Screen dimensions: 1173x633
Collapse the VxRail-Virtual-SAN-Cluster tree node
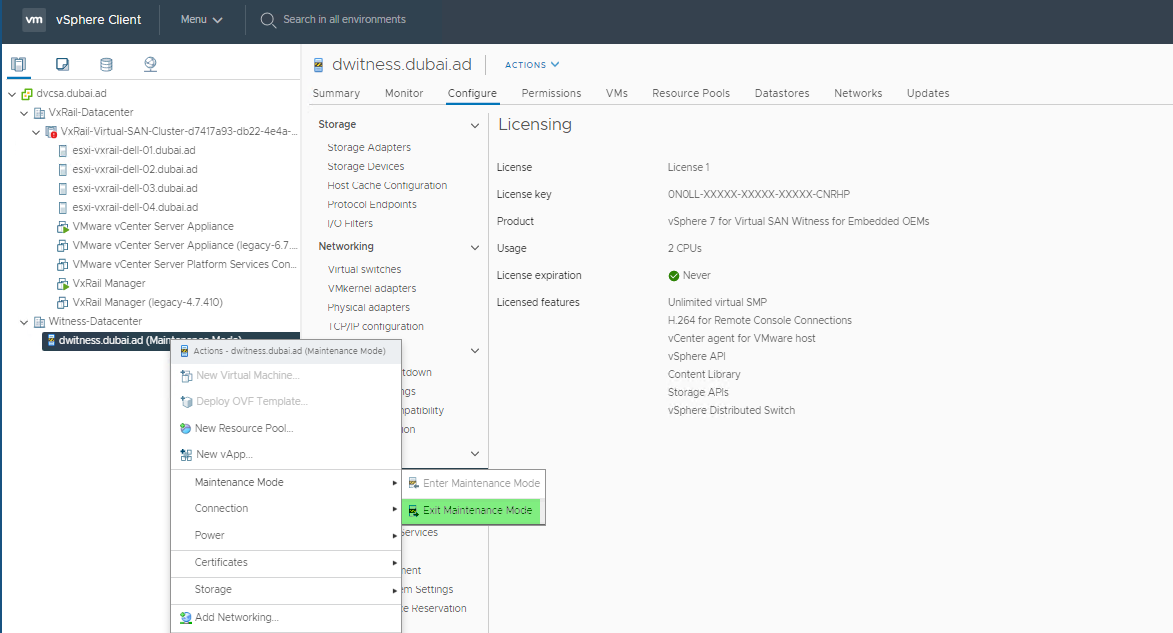coord(36,132)
